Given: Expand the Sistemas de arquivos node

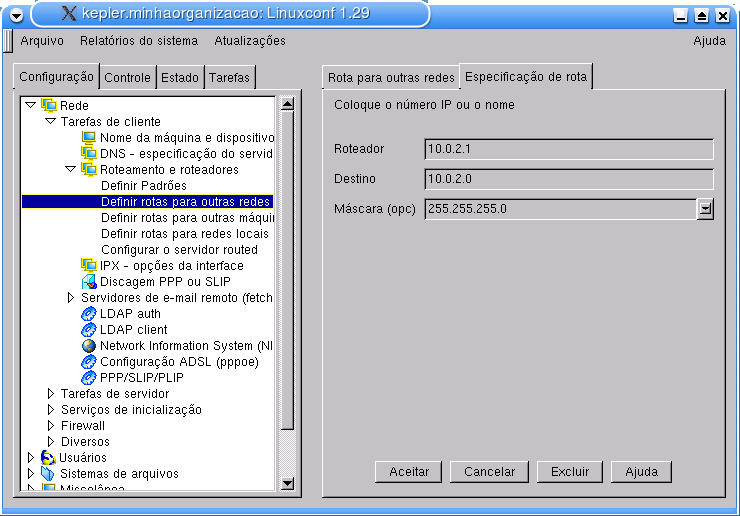Looking at the screenshot, I should [31, 474].
